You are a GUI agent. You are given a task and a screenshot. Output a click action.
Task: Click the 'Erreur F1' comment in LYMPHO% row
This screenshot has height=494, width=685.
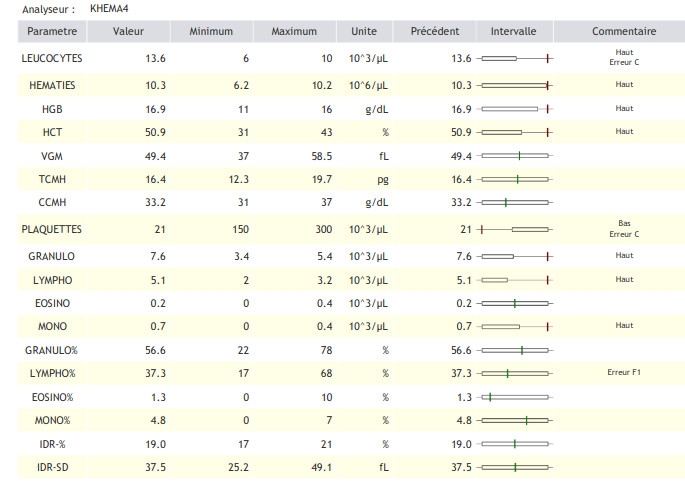[x=623, y=372]
